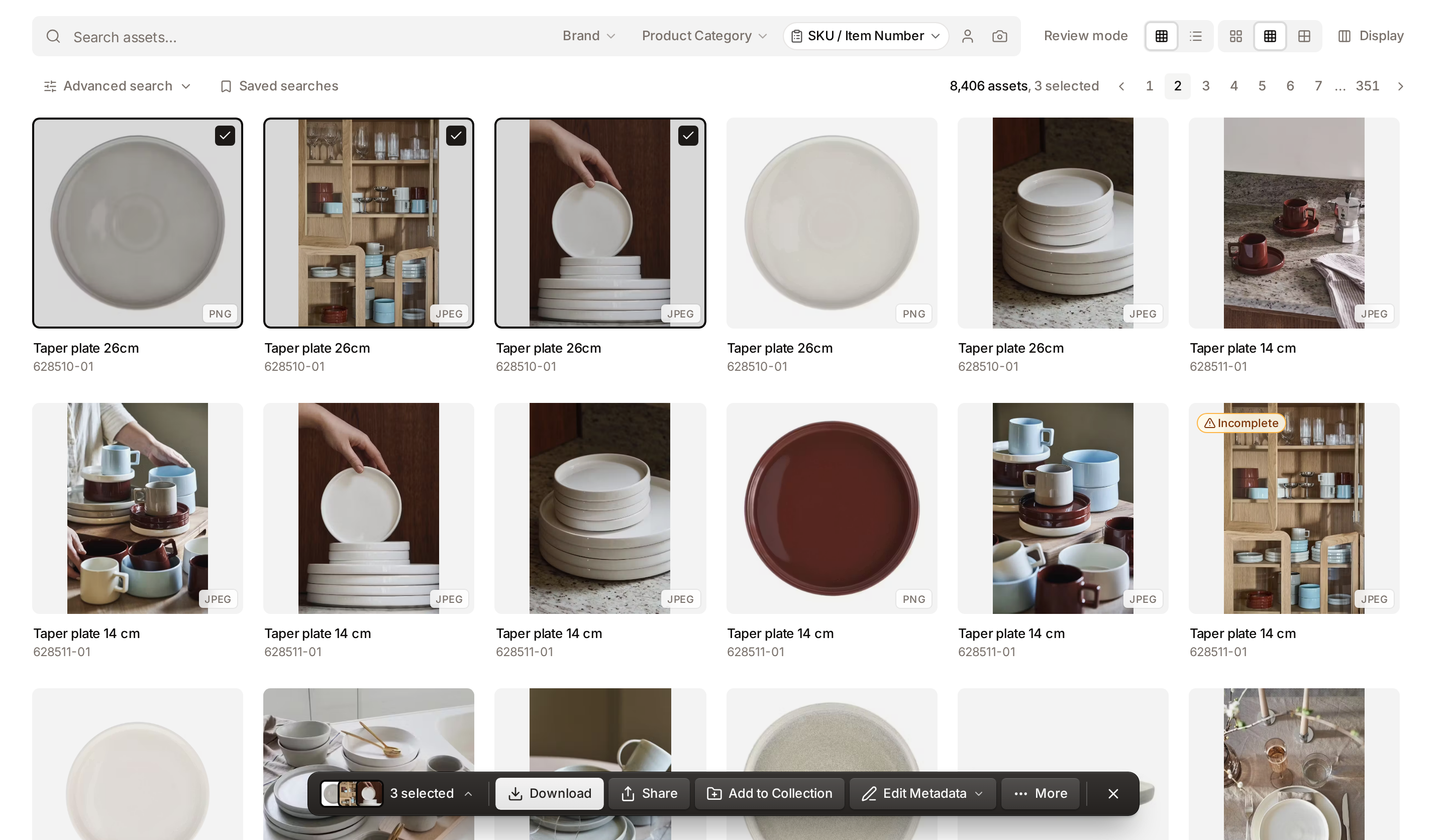
Task: Open SKU / Item Number dropdown
Action: click(x=865, y=36)
